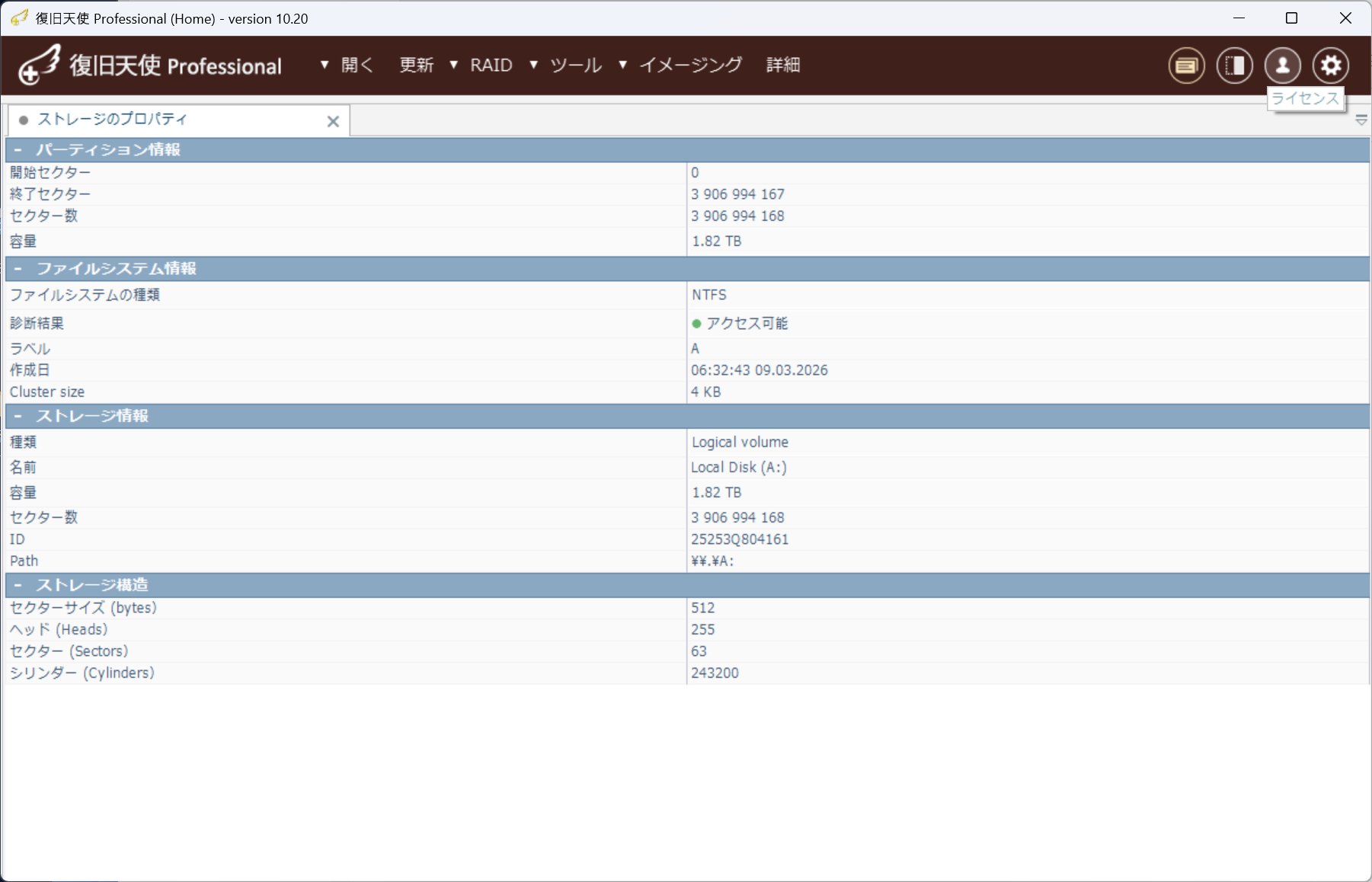Open the tab list arrow at right
Image resolution: width=1372 pixels, height=882 pixels.
pyautogui.click(x=1361, y=120)
